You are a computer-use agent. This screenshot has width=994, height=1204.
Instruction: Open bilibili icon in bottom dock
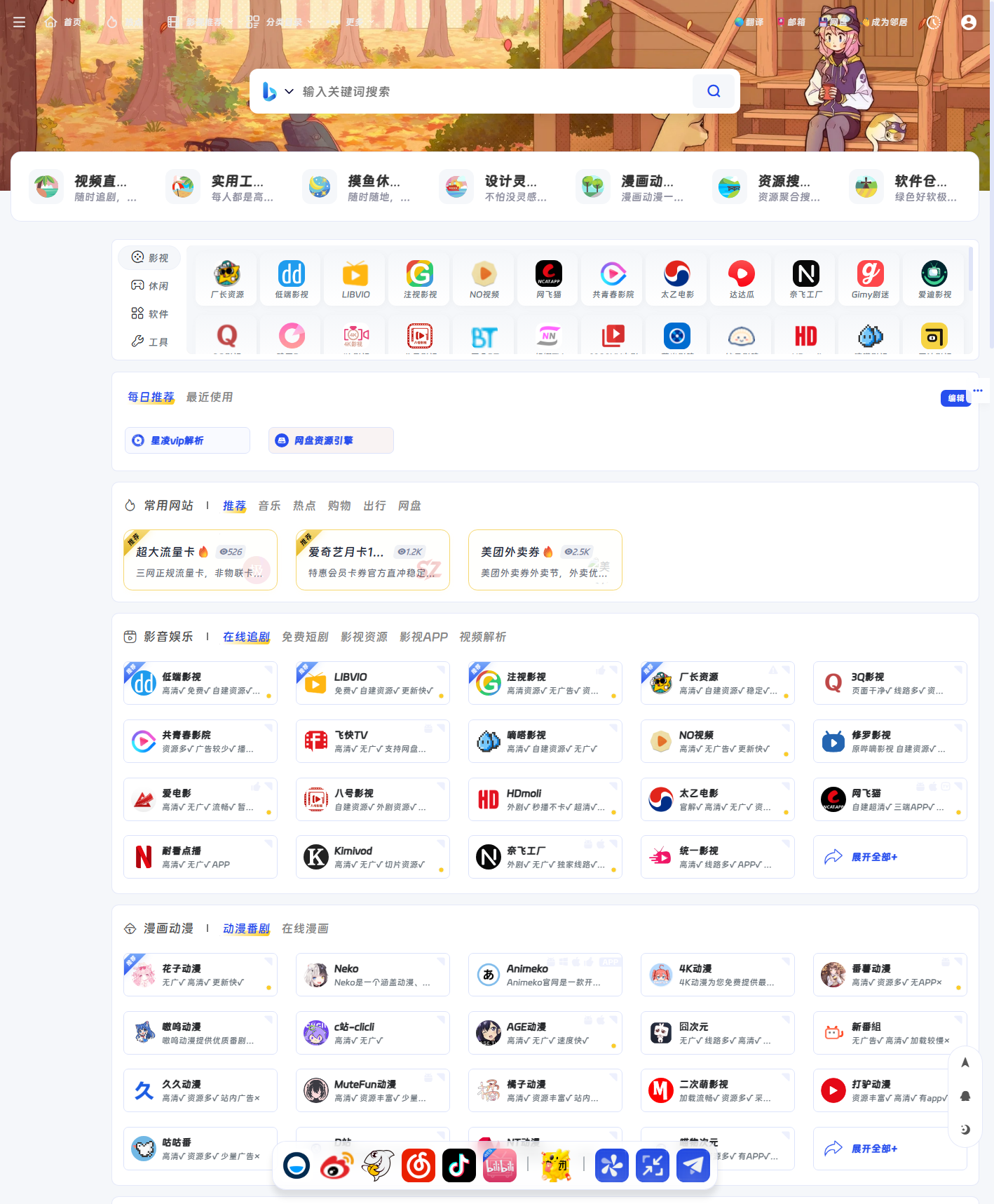click(500, 1165)
